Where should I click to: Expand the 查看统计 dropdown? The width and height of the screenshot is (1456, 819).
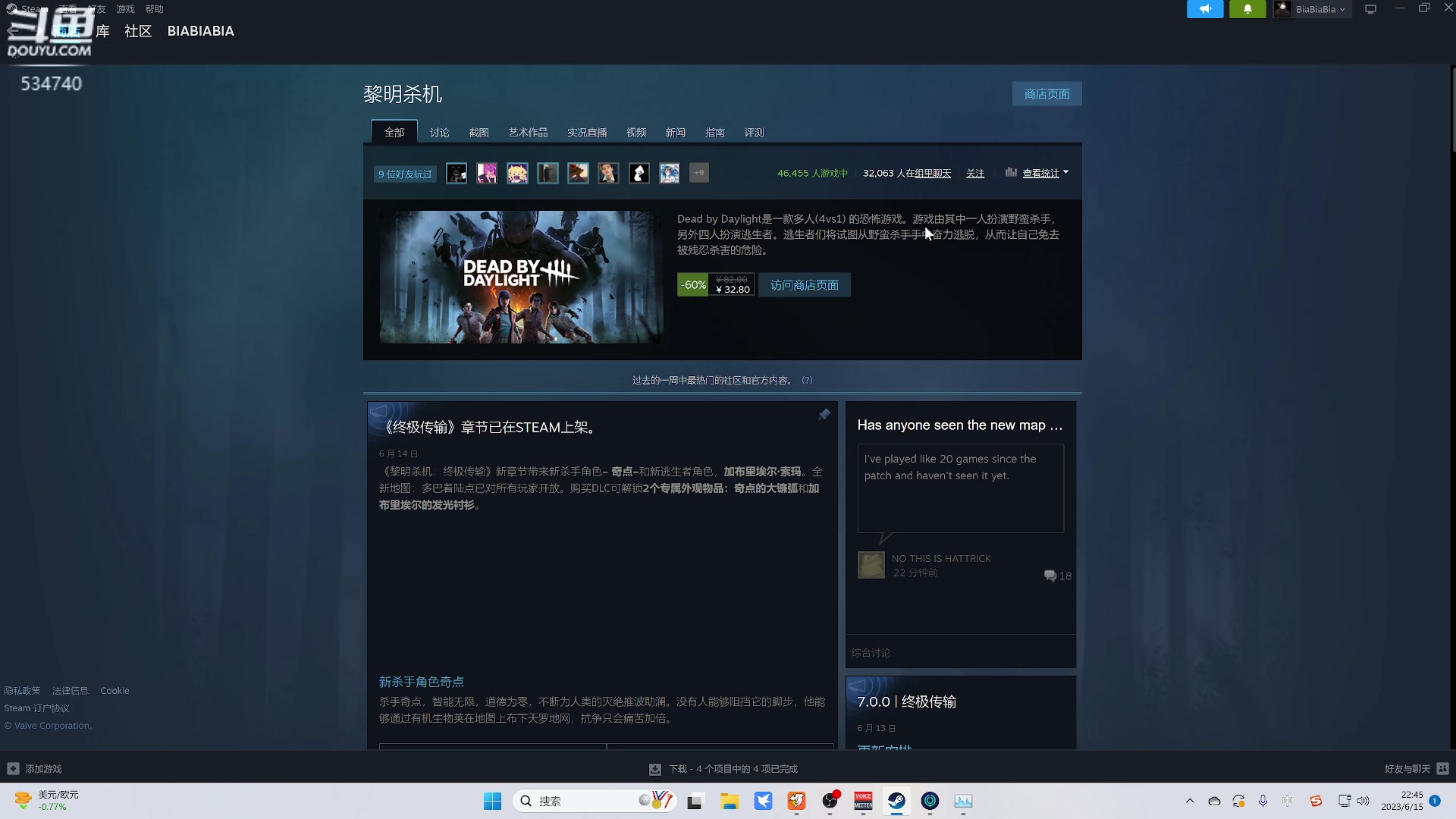(1045, 173)
